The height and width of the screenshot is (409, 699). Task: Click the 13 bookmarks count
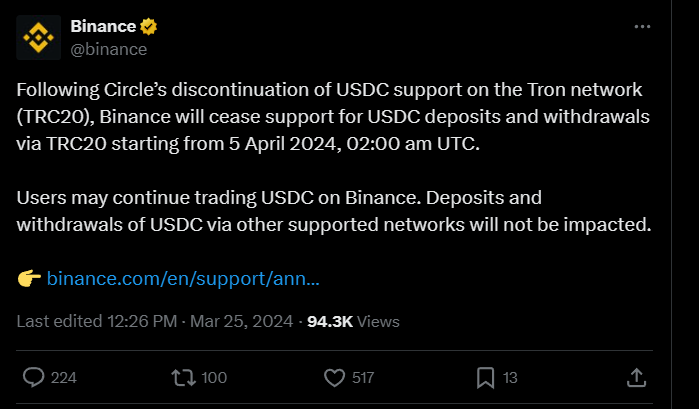[x=510, y=378]
